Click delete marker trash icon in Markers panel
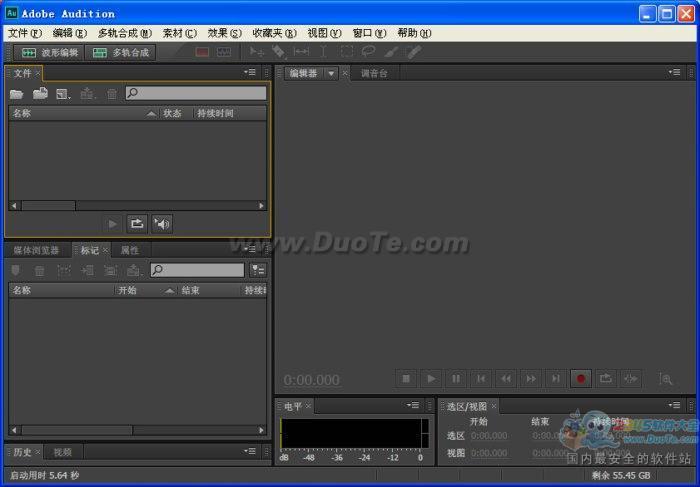This screenshot has width=700, height=487. coord(39,271)
